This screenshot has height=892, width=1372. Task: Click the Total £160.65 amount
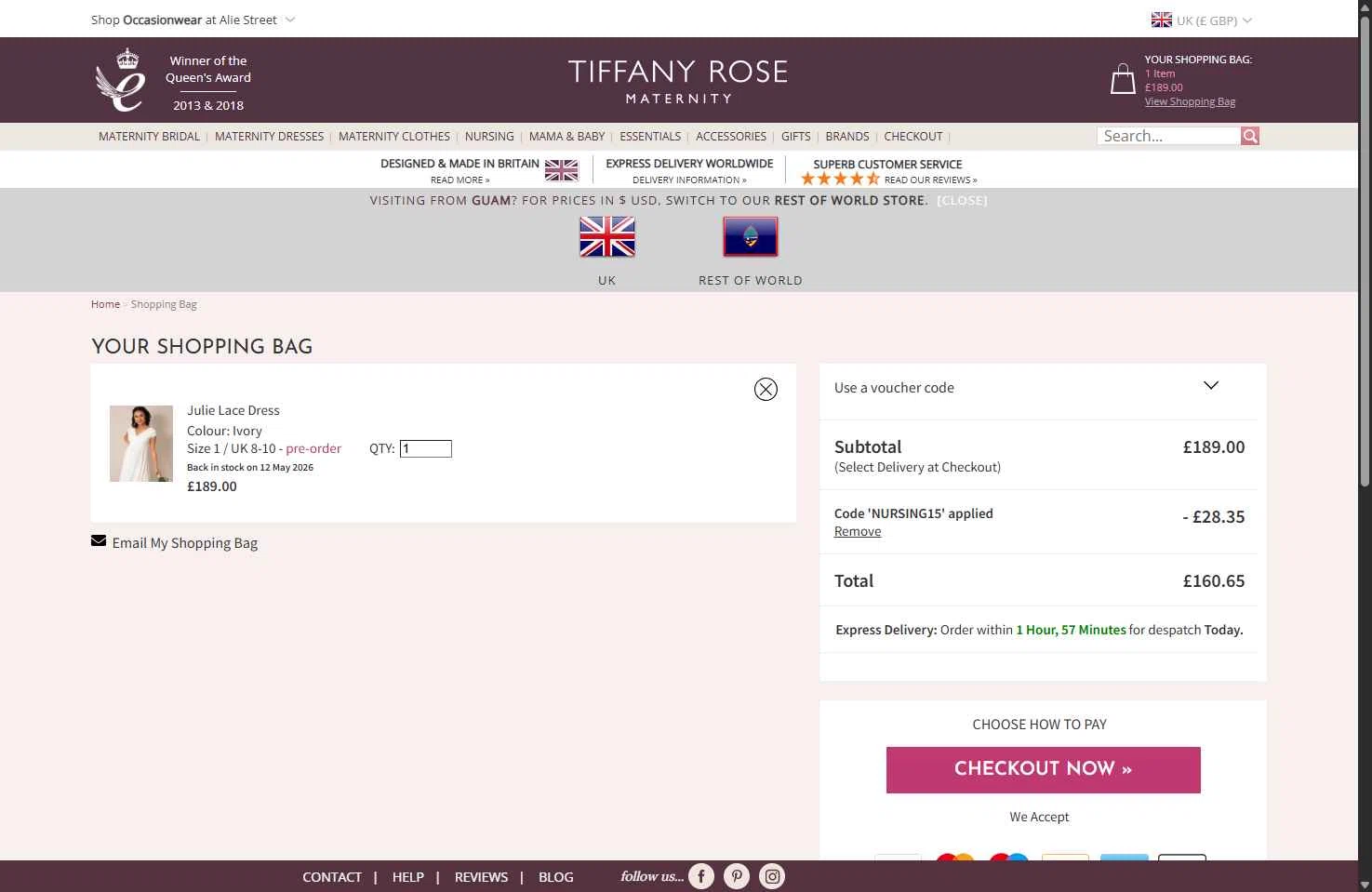1214,580
